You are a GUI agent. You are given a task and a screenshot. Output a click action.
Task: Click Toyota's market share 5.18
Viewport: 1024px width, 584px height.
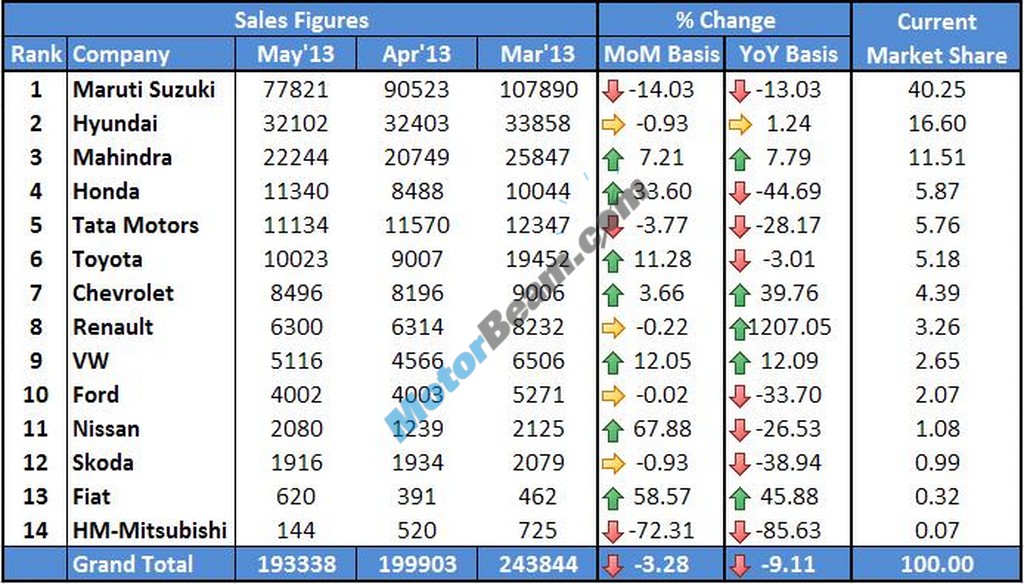click(x=936, y=259)
